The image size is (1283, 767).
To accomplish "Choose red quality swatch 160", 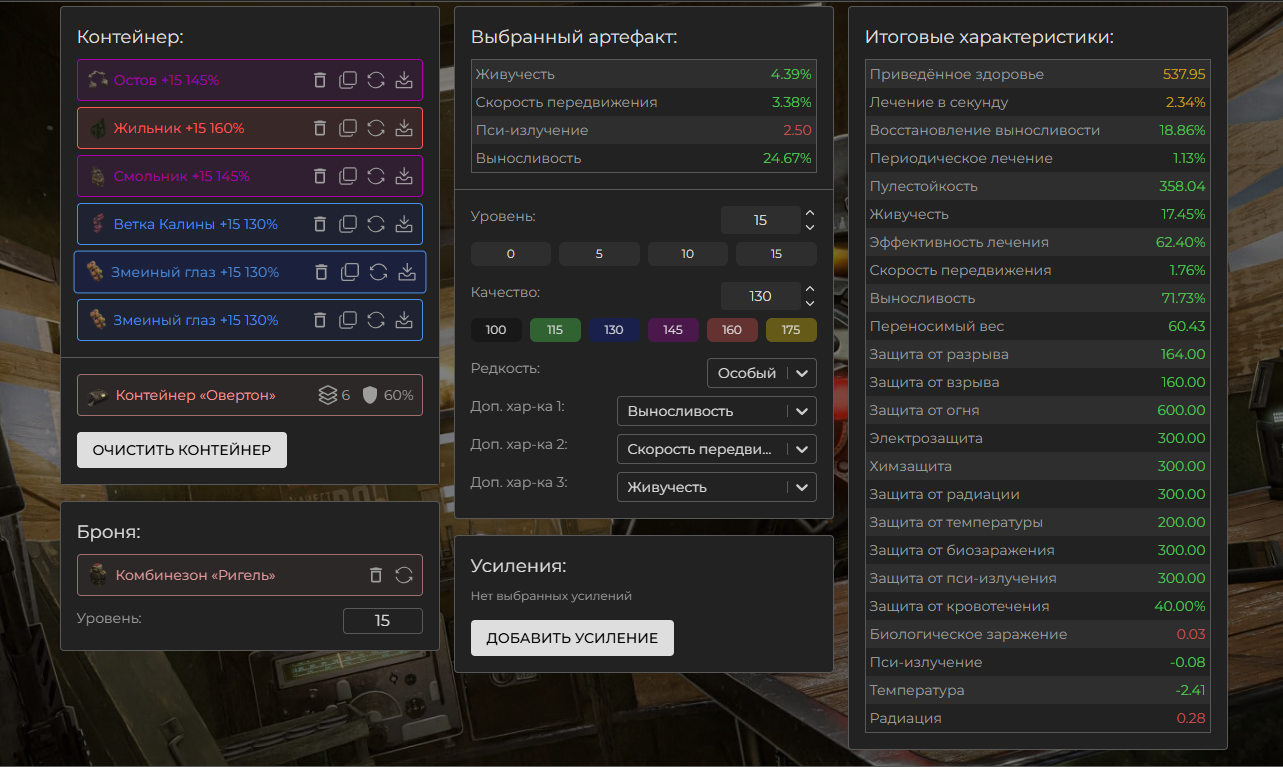I will pos(732,330).
